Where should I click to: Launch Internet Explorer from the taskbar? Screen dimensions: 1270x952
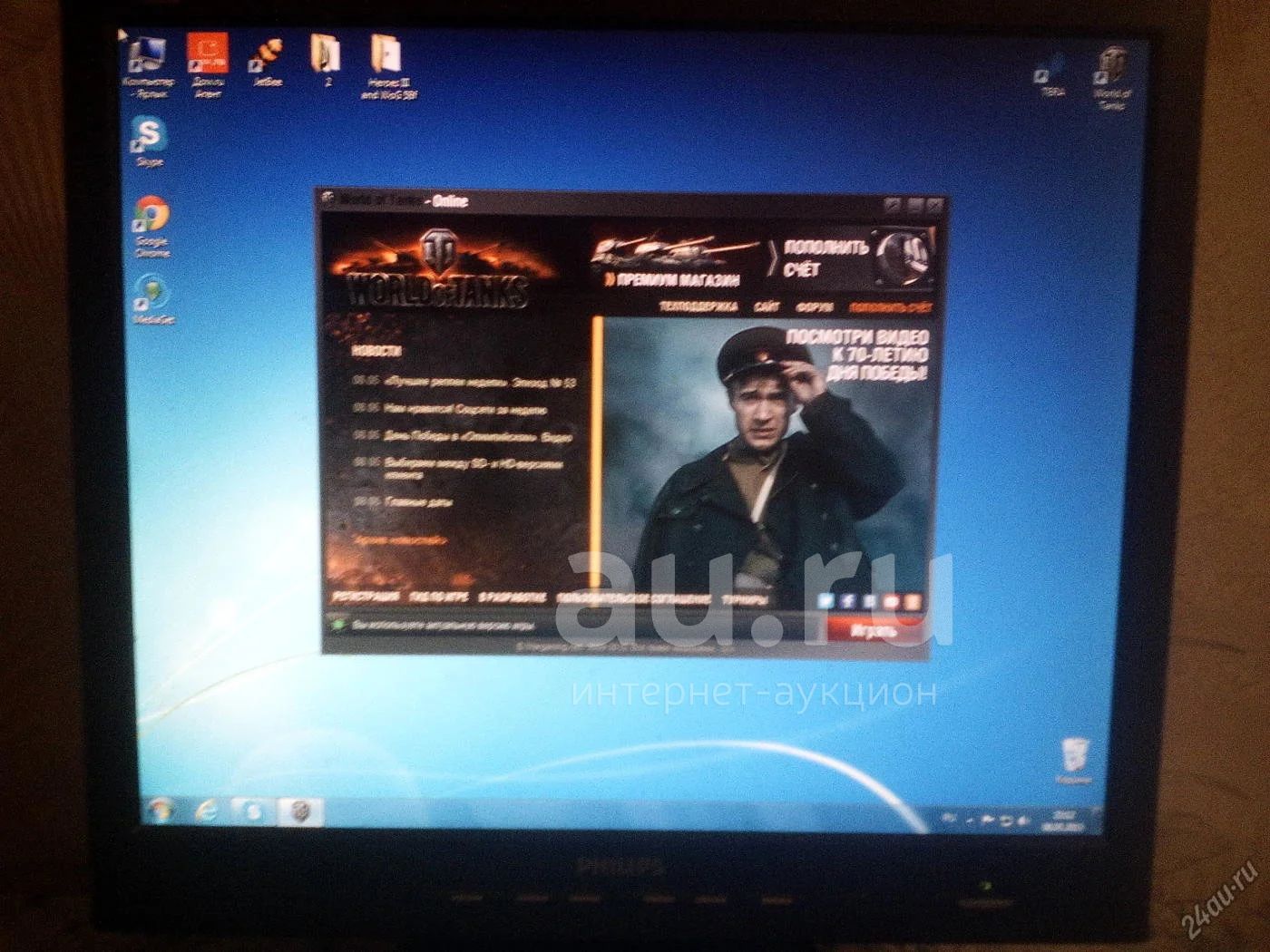208,811
